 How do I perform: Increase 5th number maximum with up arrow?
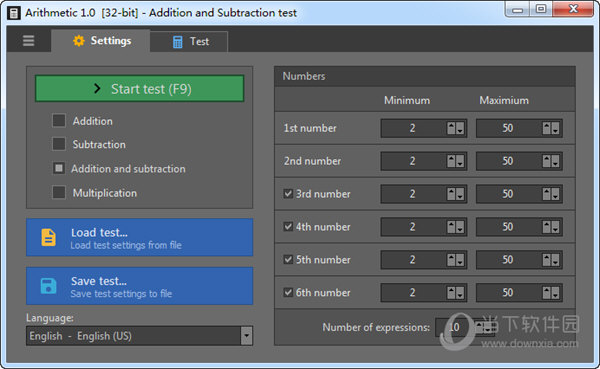tap(547, 260)
